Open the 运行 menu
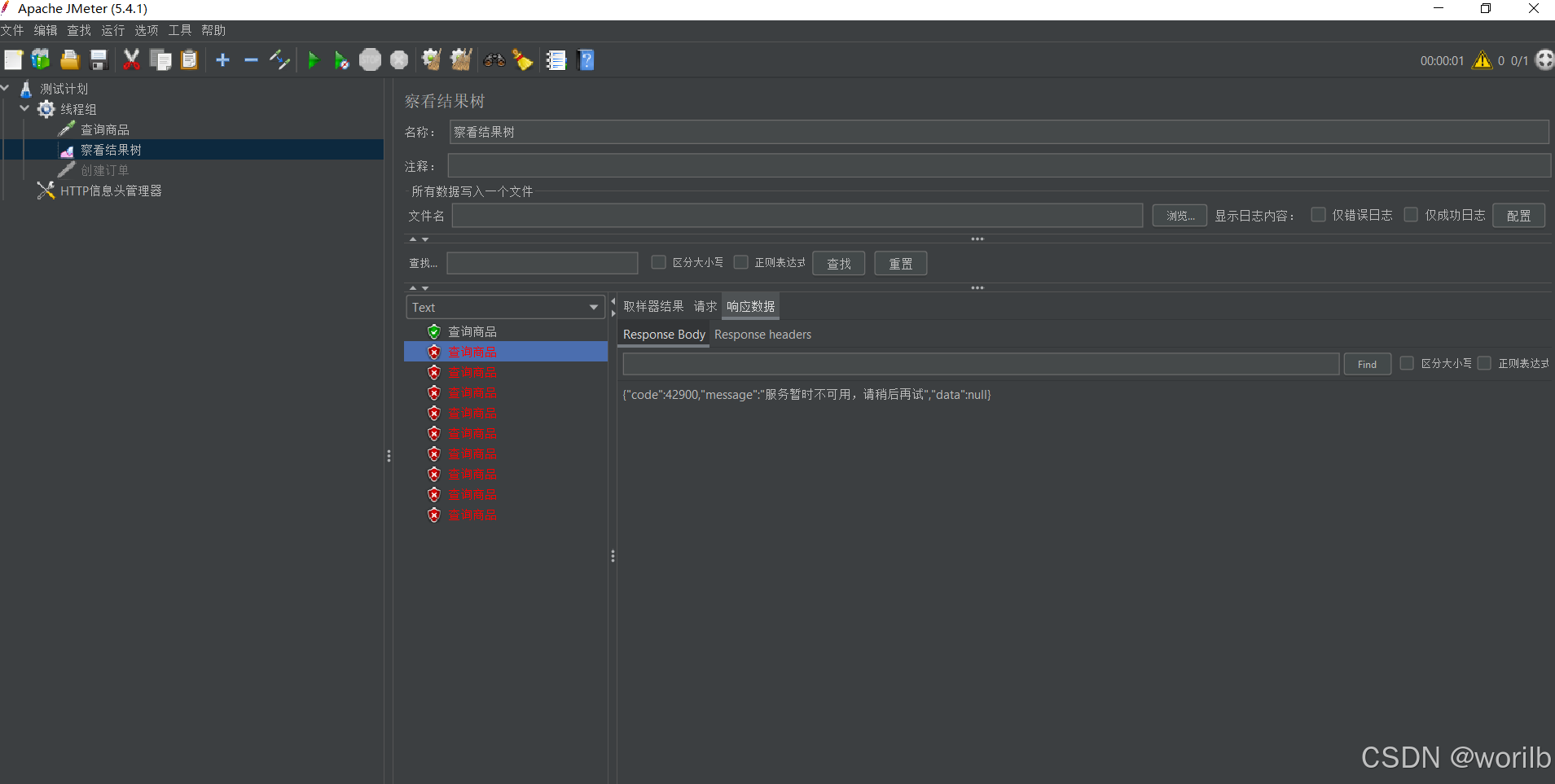 click(x=113, y=30)
